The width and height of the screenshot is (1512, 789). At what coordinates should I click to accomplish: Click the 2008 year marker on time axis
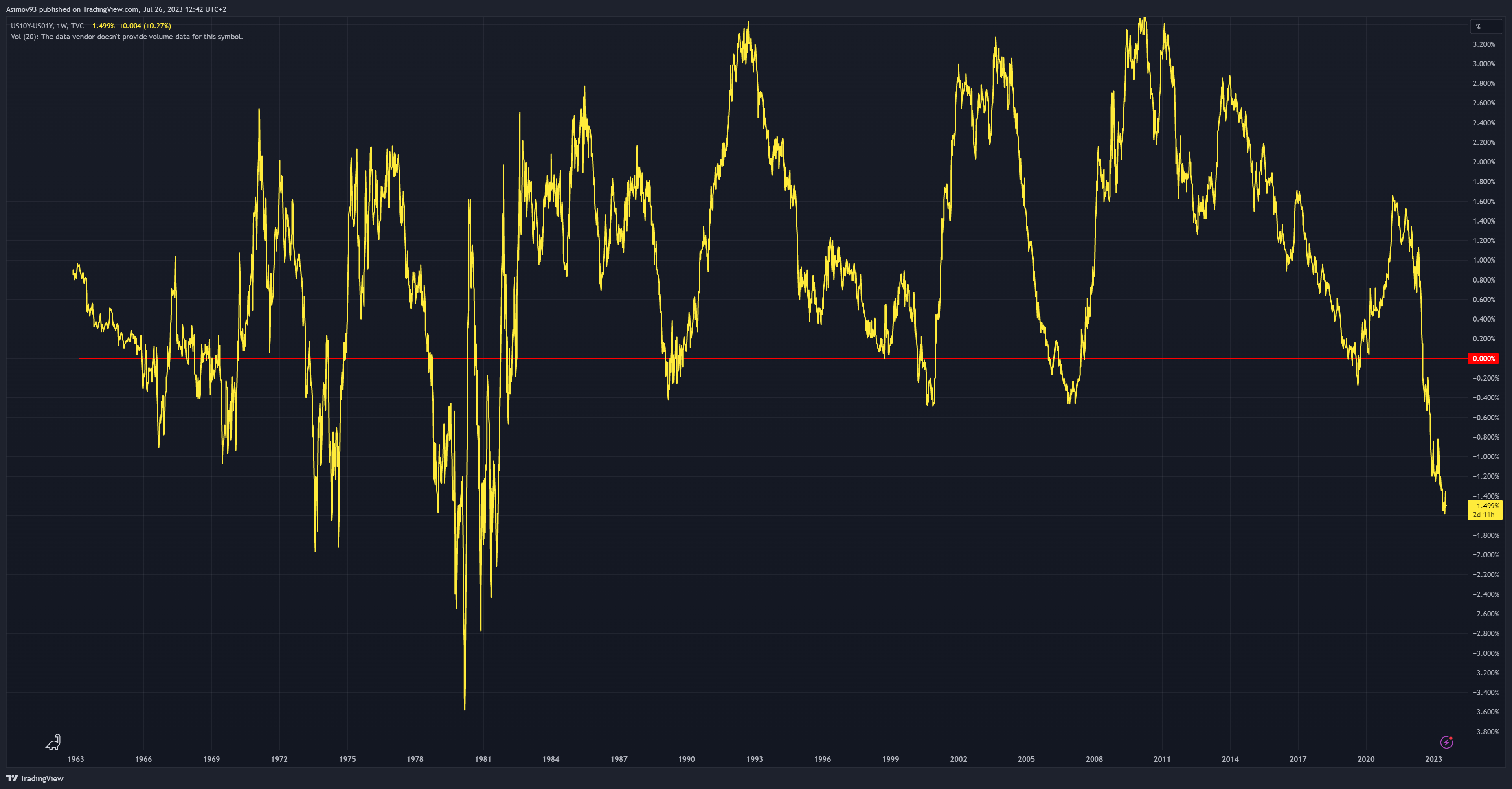click(x=1094, y=759)
